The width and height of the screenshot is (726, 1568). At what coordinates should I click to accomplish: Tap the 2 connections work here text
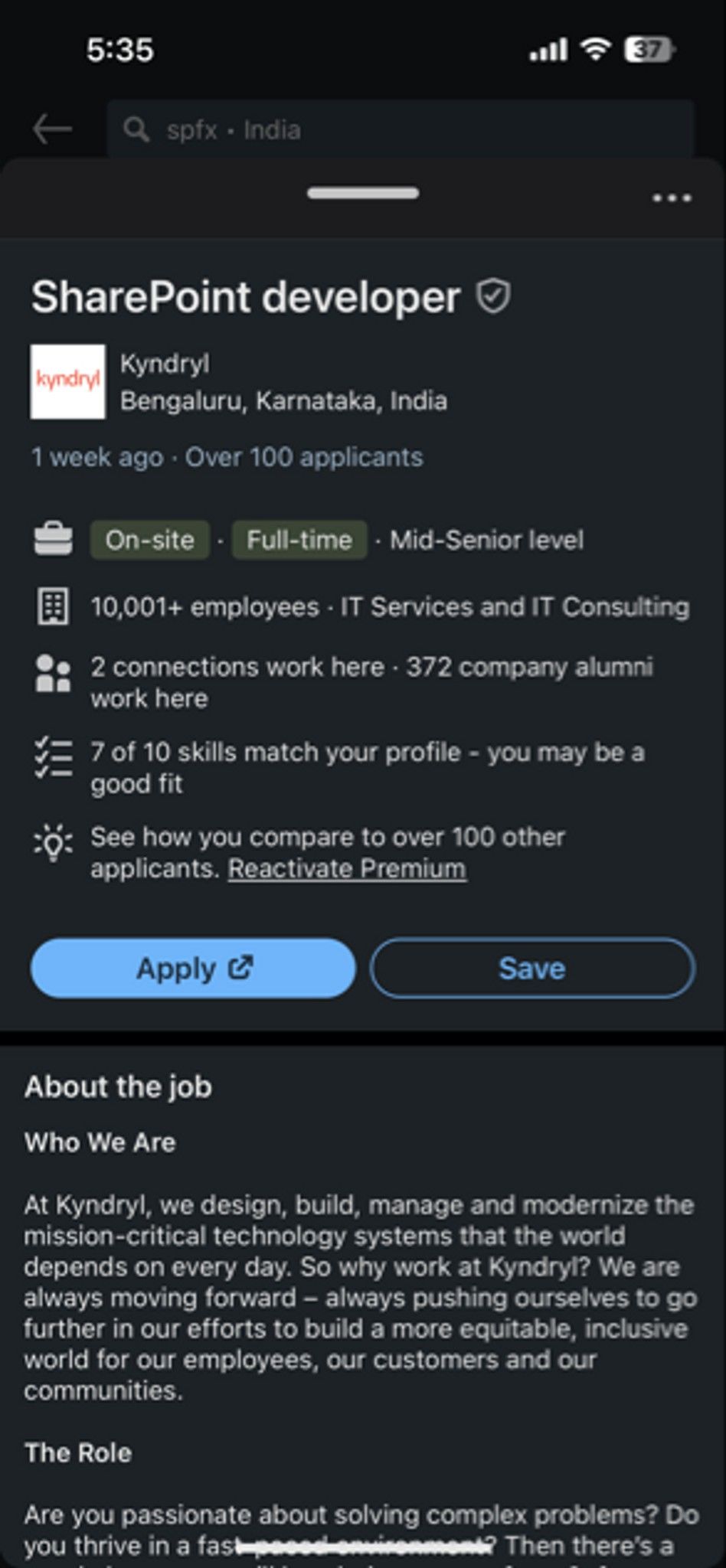(x=237, y=667)
